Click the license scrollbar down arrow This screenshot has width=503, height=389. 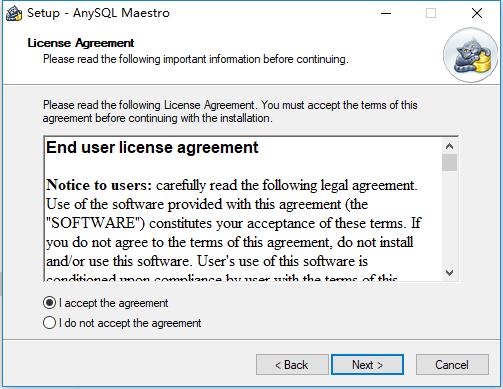pos(449,273)
